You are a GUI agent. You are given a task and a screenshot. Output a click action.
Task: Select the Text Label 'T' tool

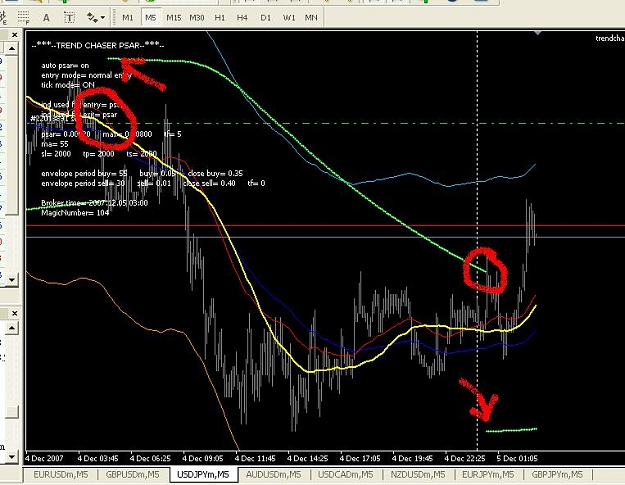69,18
